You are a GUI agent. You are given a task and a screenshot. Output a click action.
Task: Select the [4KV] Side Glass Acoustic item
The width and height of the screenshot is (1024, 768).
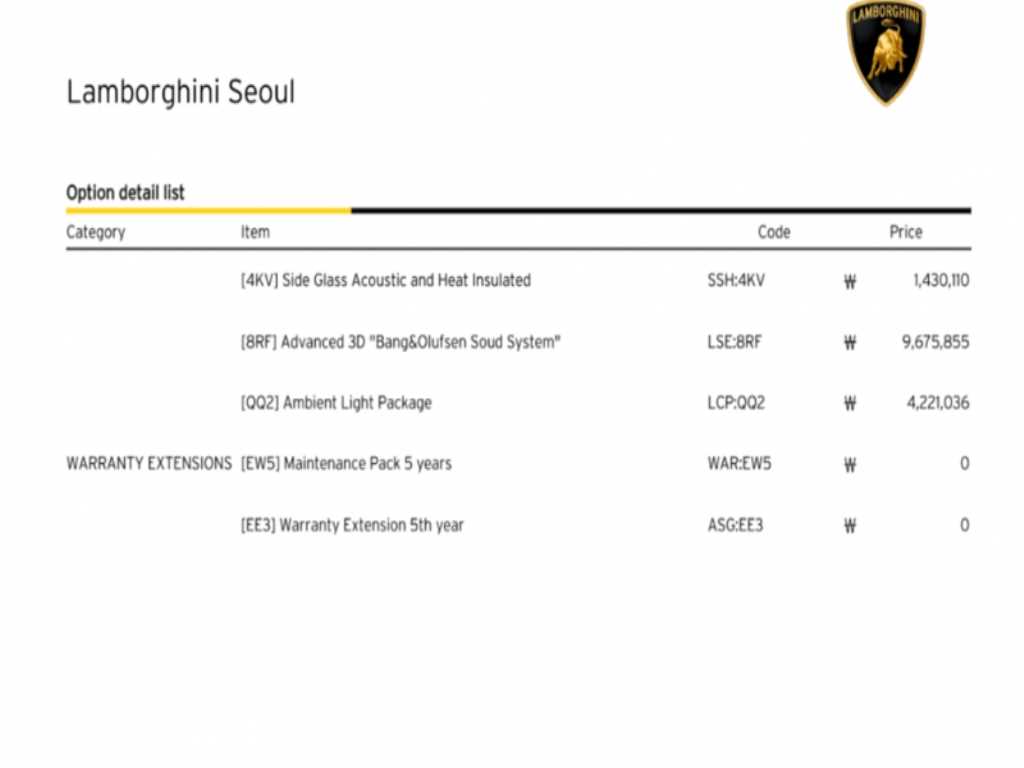click(385, 281)
